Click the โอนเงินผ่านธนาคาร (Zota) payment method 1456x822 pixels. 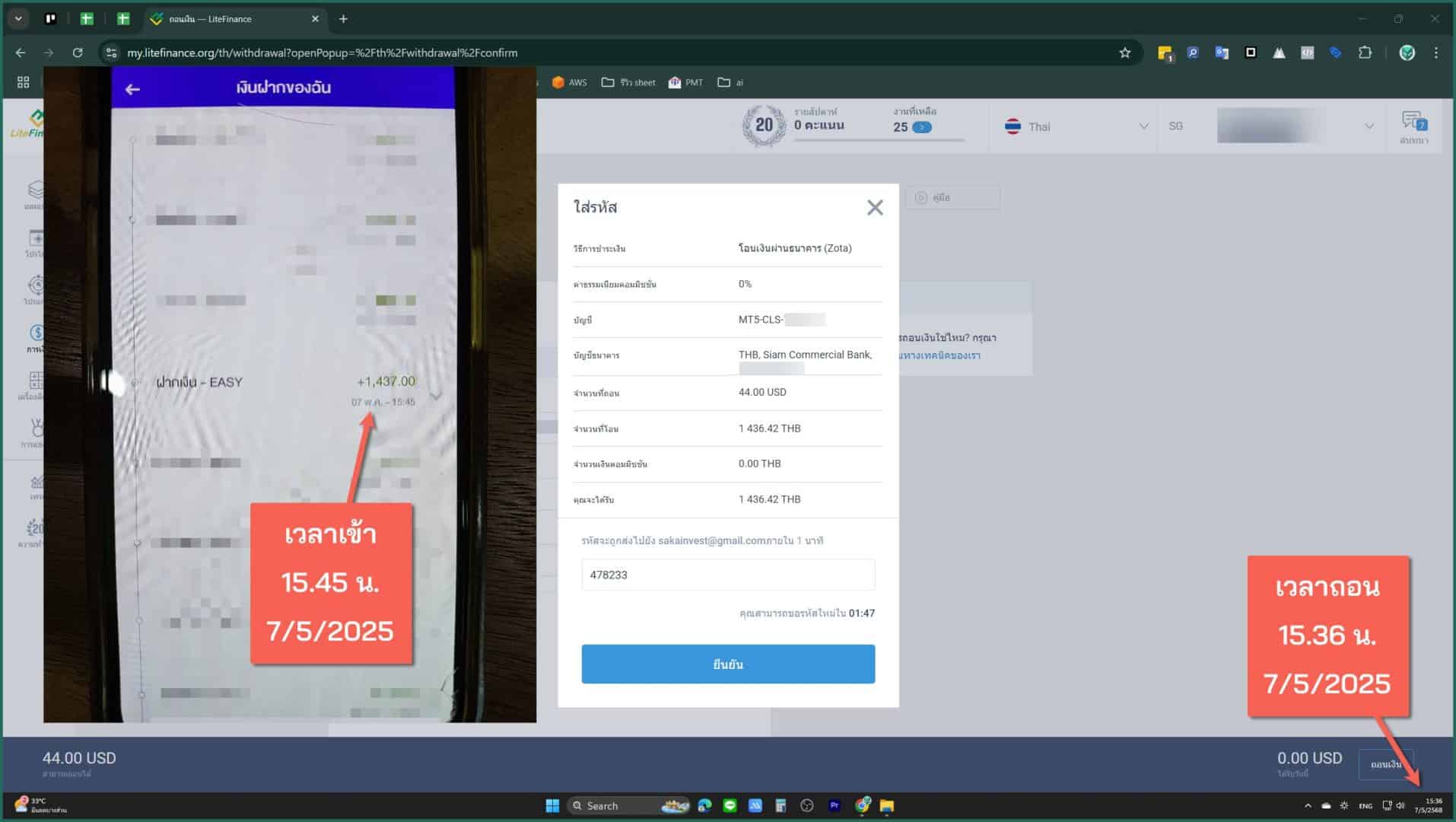click(x=795, y=248)
